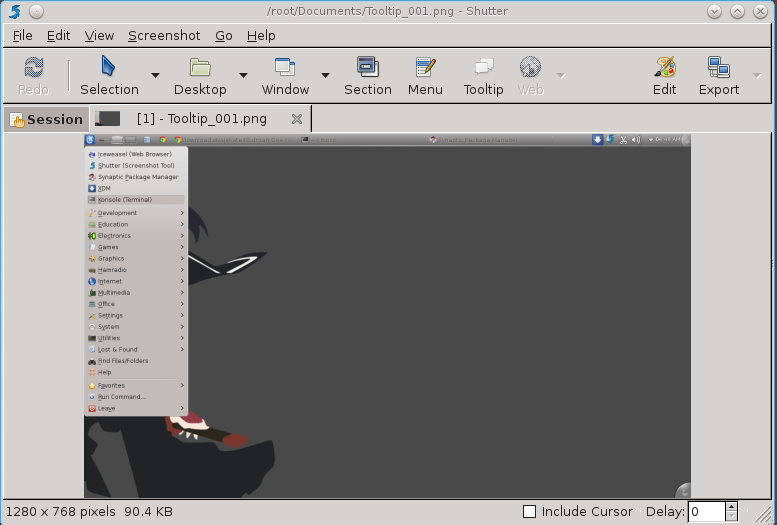This screenshot has width=777, height=525.
Task: Click 'Shutter (Screenshot Tool)' in the captured menu
Action: click(x=136, y=166)
